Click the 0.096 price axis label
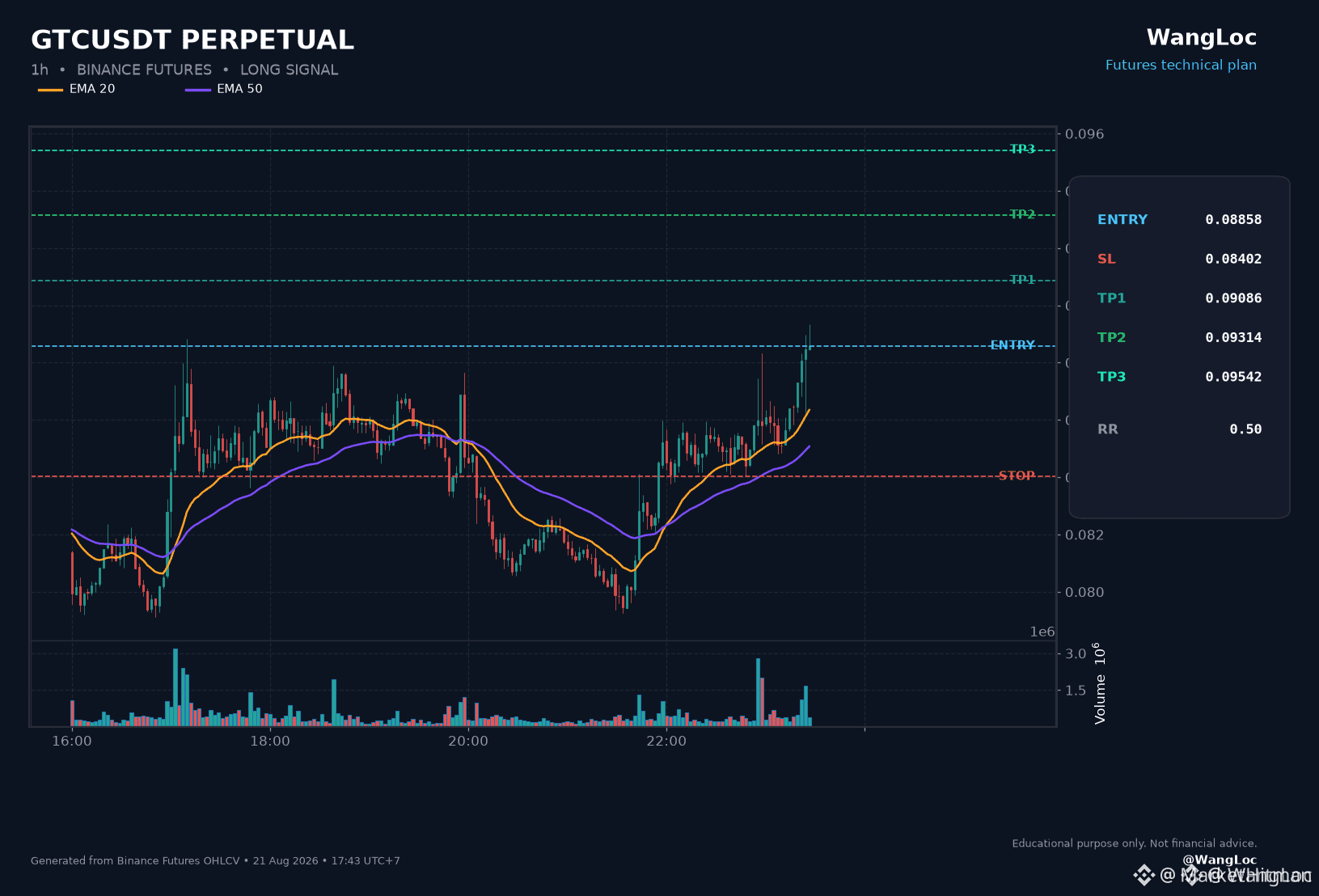 1084,134
